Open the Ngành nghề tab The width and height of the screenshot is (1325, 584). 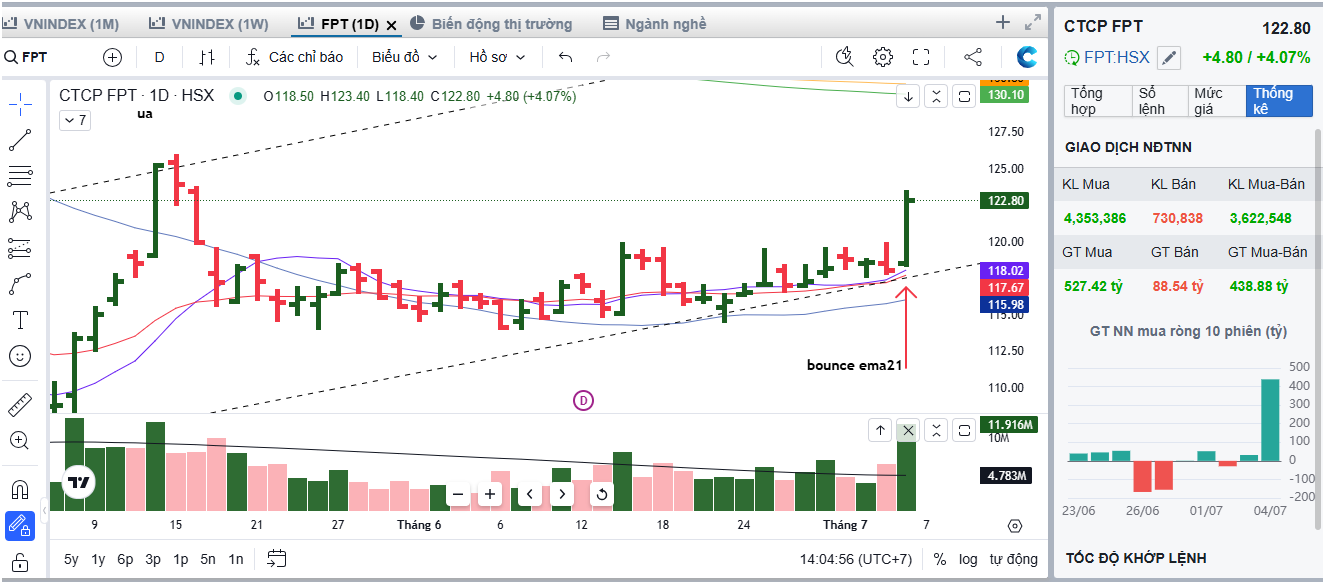[x=656, y=23]
